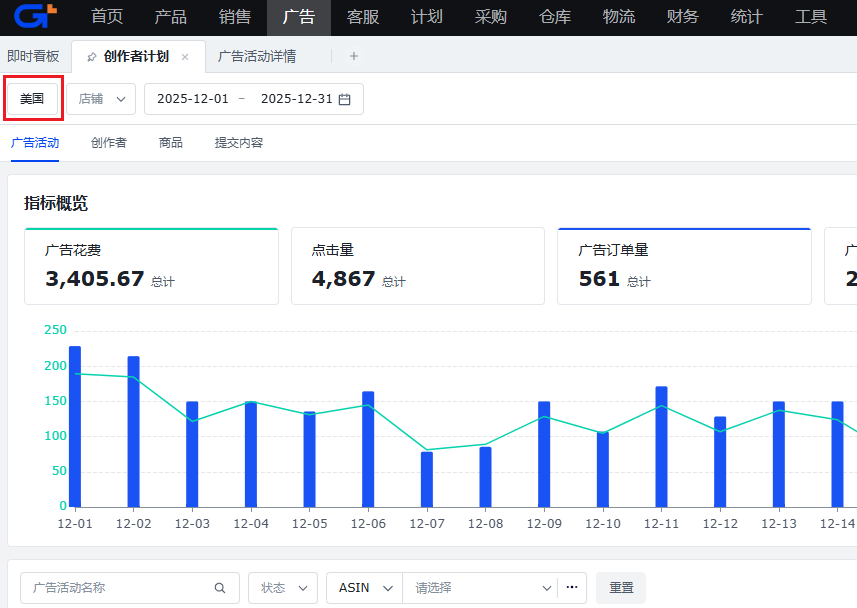
Task: Select the 创作者 sub-tab
Action: click(109, 143)
